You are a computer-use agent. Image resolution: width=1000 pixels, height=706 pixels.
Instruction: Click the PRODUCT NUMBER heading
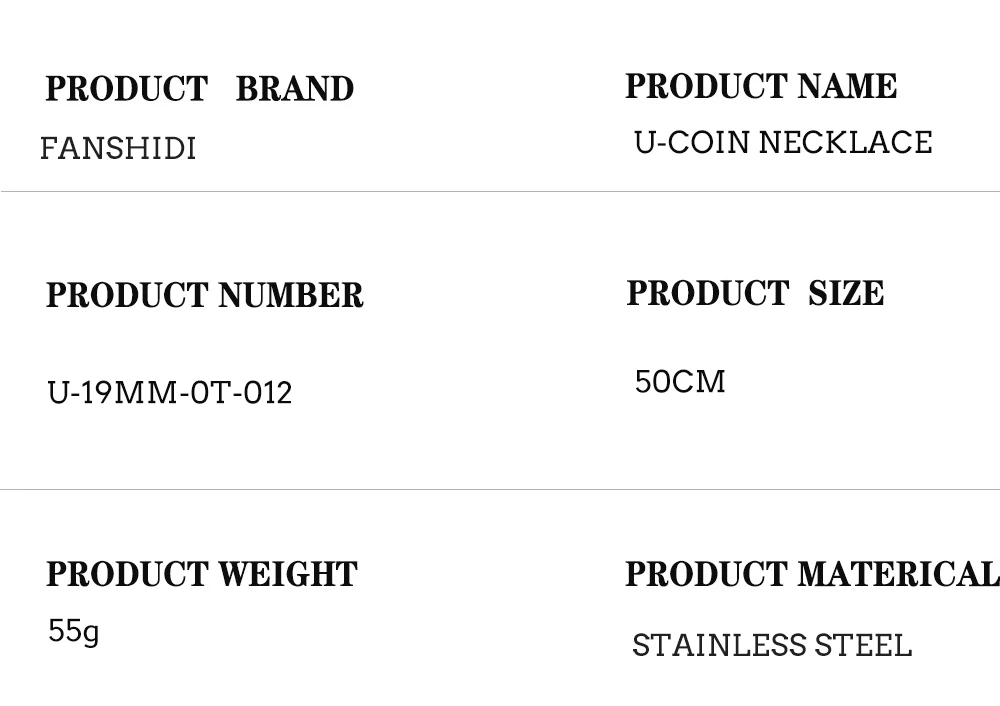pos(204,296)
